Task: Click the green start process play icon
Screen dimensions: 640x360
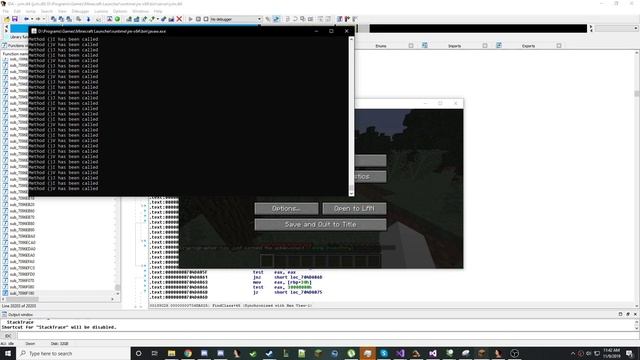Action: [190, 19]
